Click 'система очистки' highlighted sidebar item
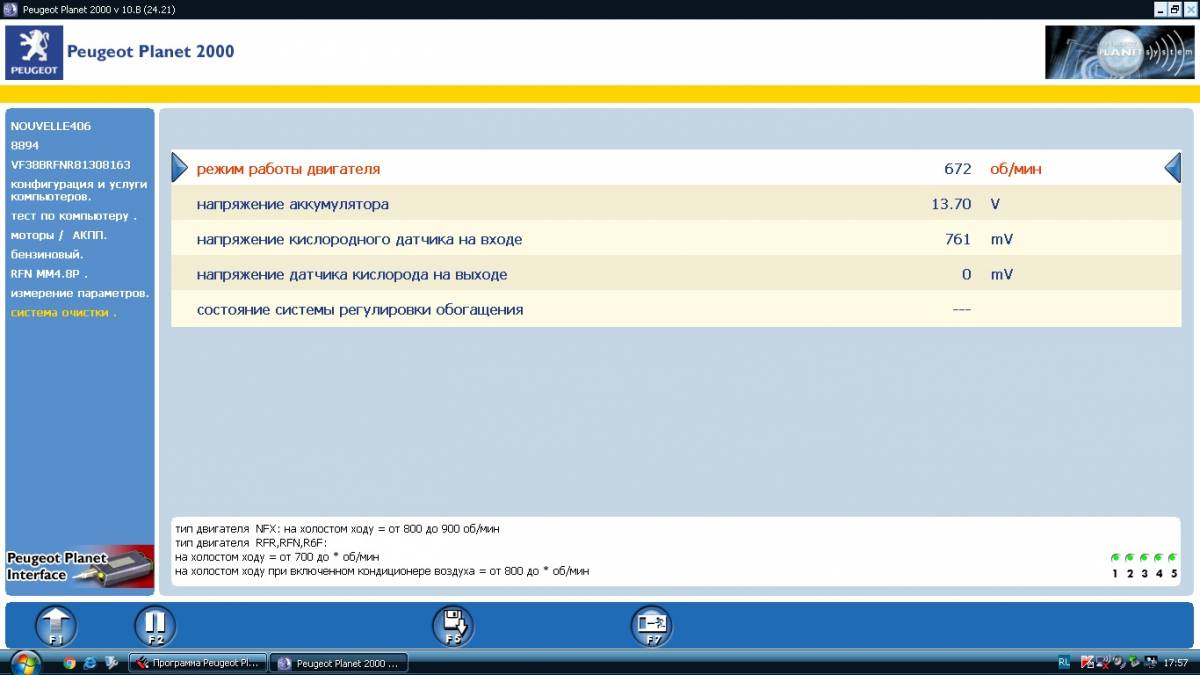1200x675 pixels. click(64, 313)
